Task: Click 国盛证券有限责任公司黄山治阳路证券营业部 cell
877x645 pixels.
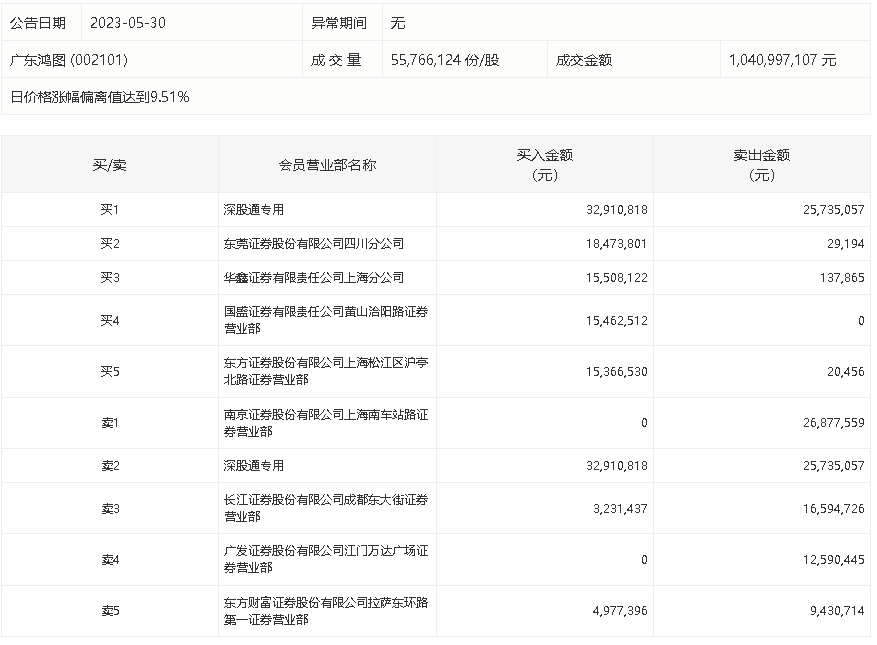Action: [326, 320]
